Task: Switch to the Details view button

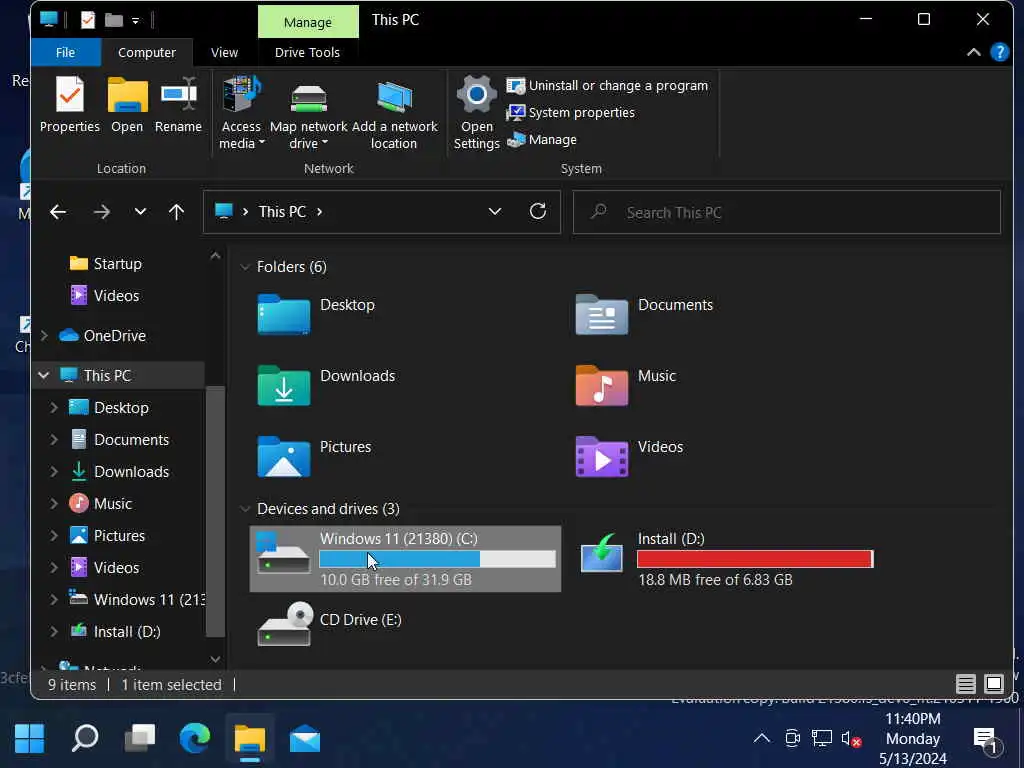Action: [965, 684]
